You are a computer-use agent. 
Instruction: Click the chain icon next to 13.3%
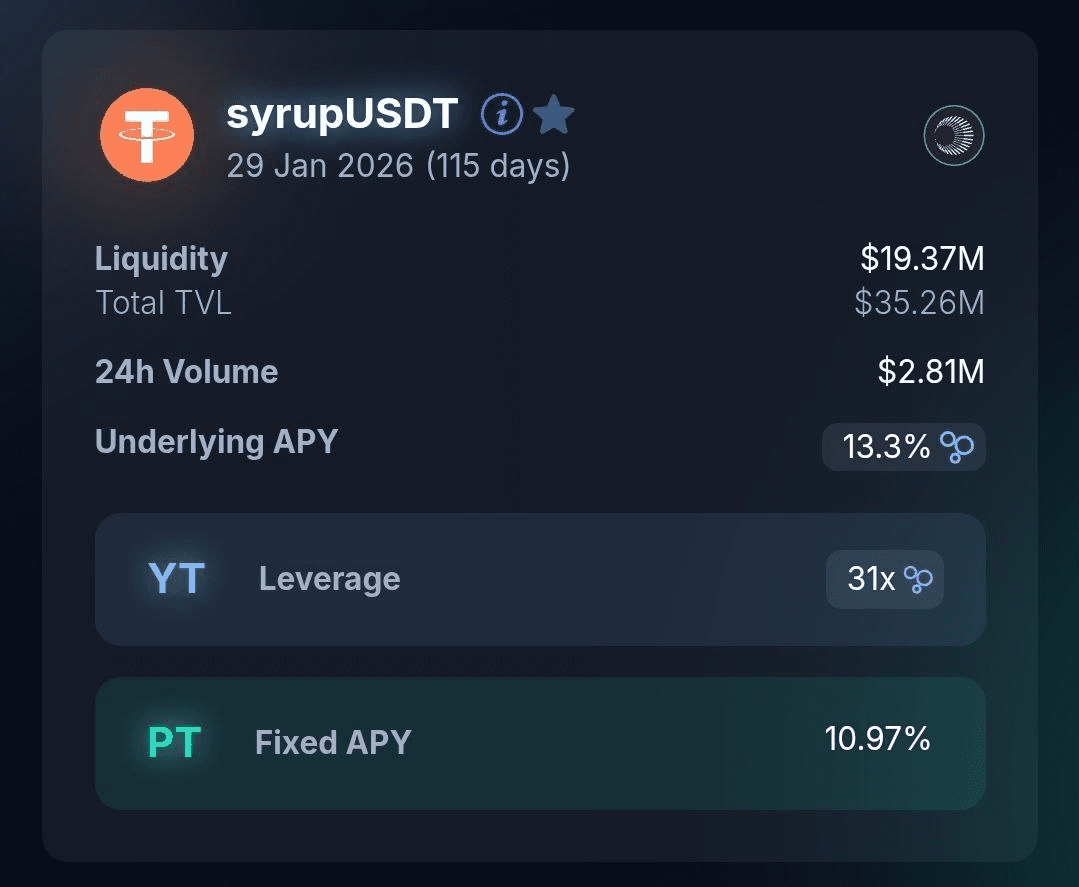[x=958, y=447]
